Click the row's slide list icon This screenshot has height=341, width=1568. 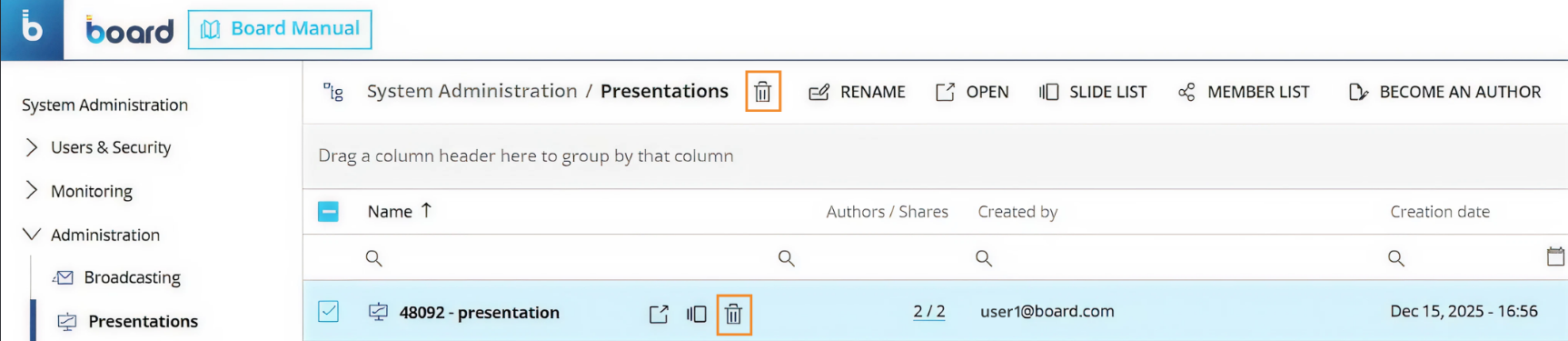pos(697,314)
